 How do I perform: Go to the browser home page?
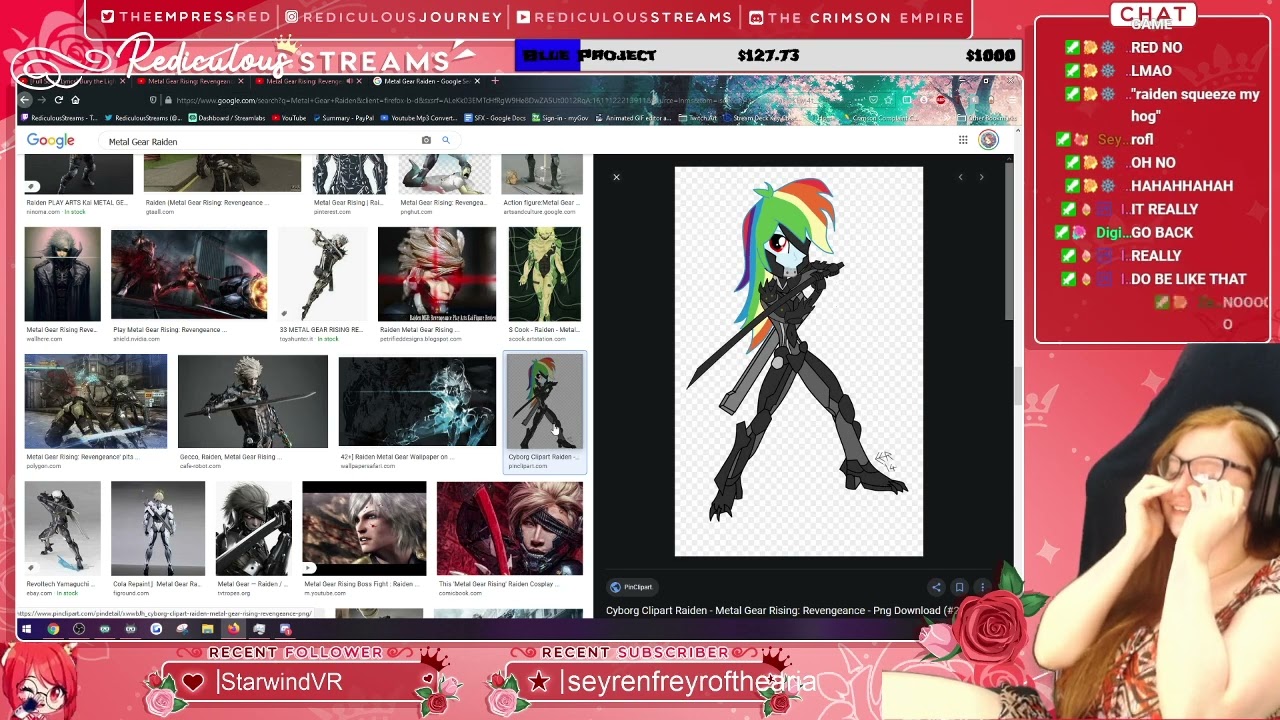75,100
